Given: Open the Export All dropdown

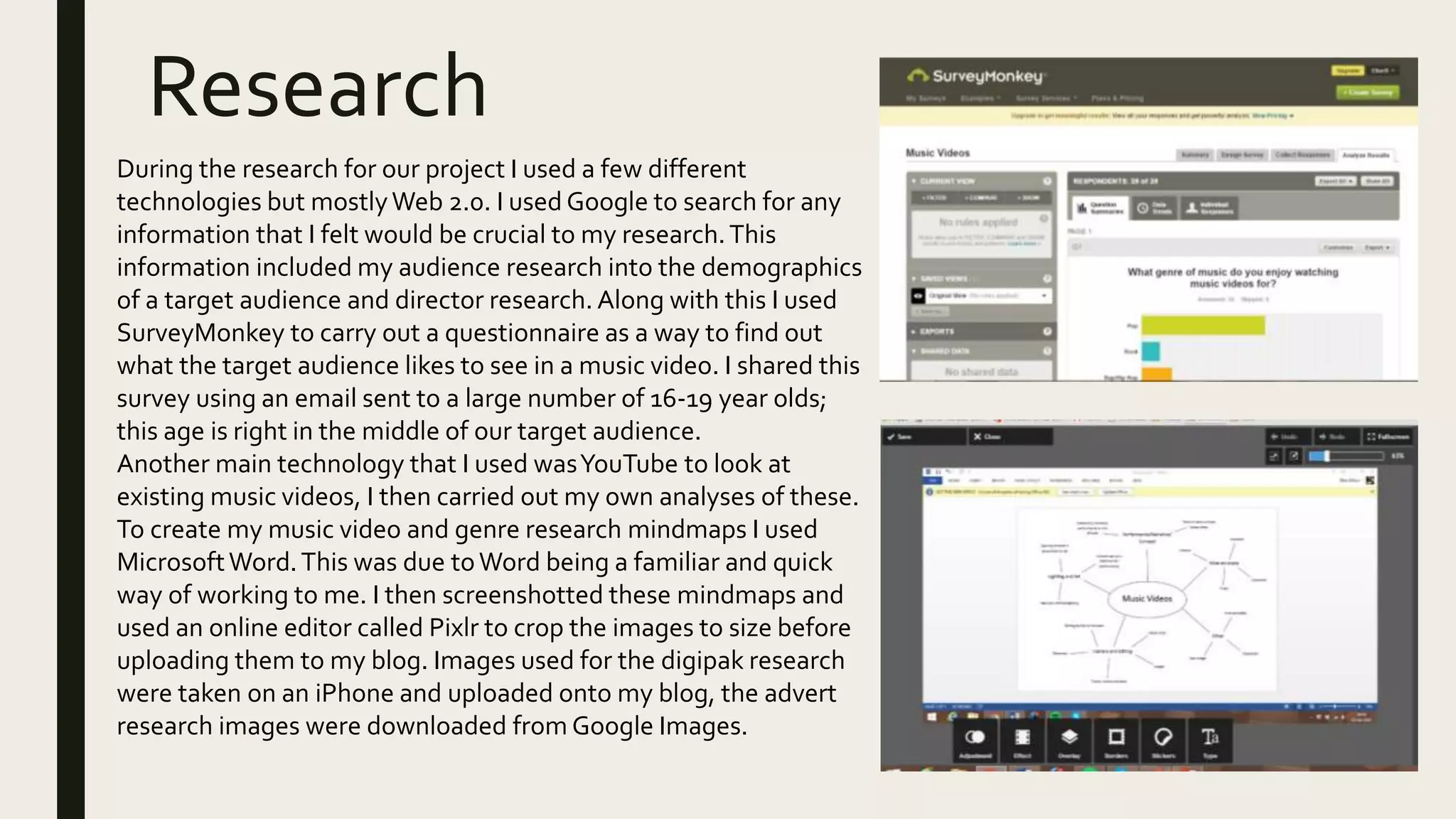Looking at the screenshot, I should coord(1335,181).
